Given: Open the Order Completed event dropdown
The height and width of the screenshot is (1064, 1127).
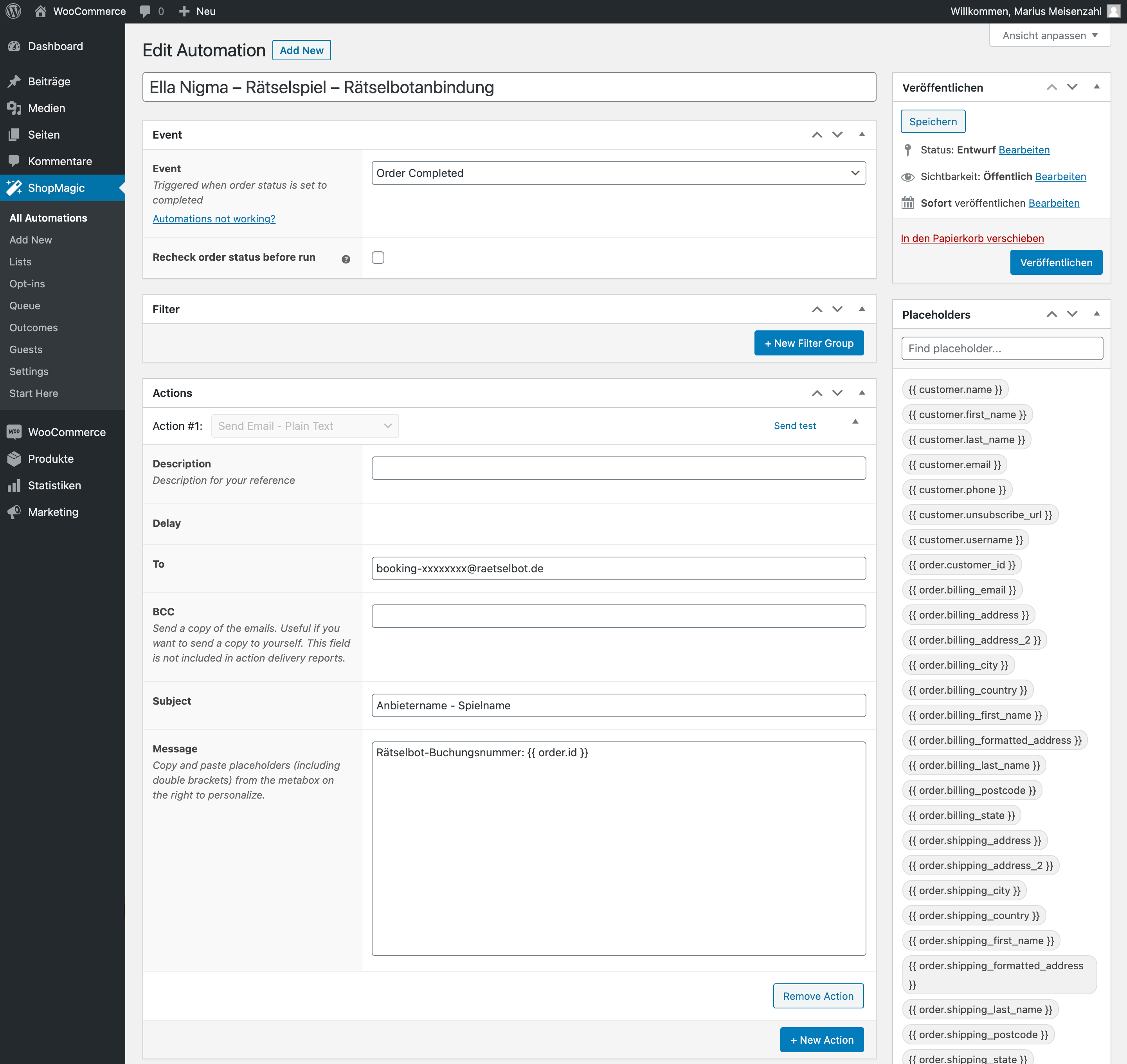Looking at the screenshot, I should pyautogui.click(x=619, y=173).
